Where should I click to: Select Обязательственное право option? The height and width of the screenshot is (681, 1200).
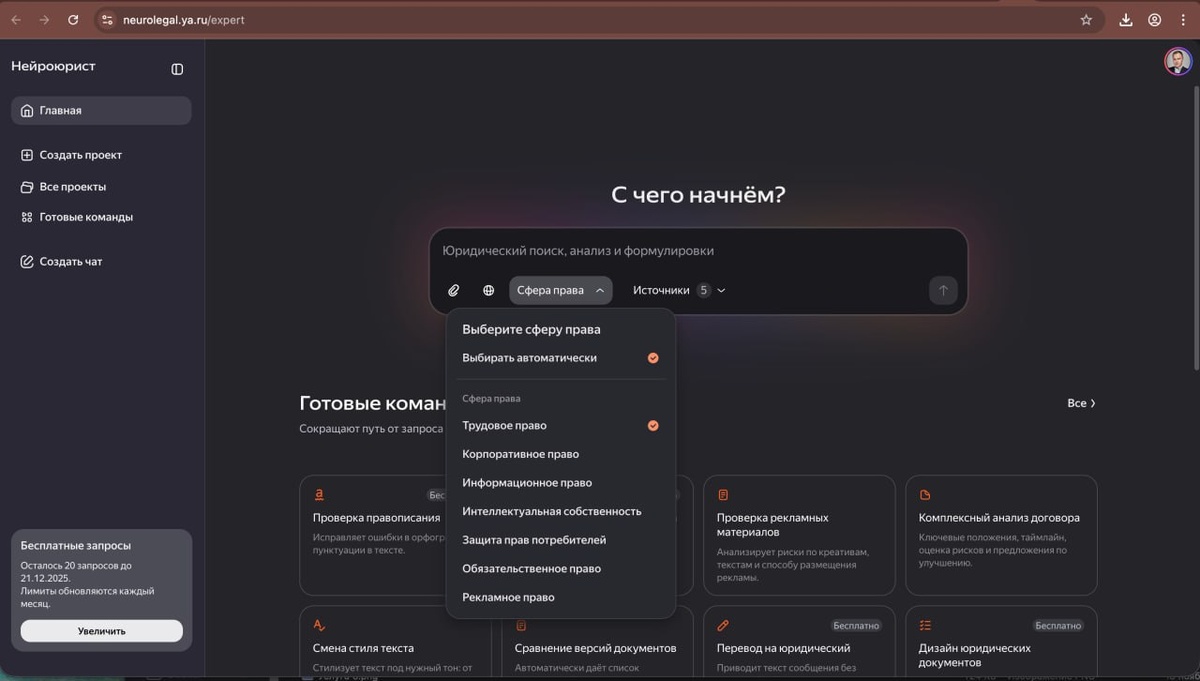click(x=561, y=569)
